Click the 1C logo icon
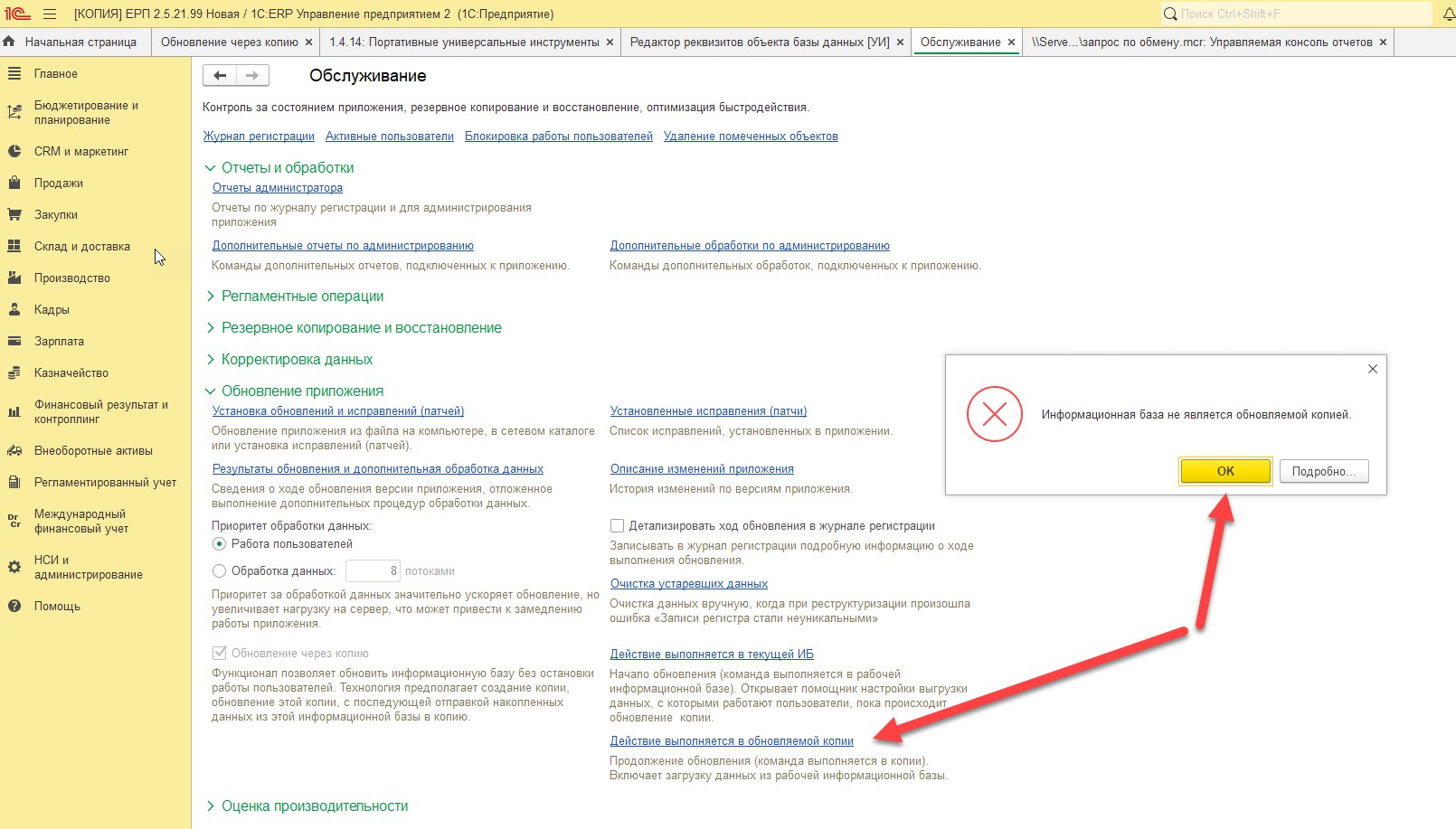Screen dimensions: 1456x829 point(17,14)
